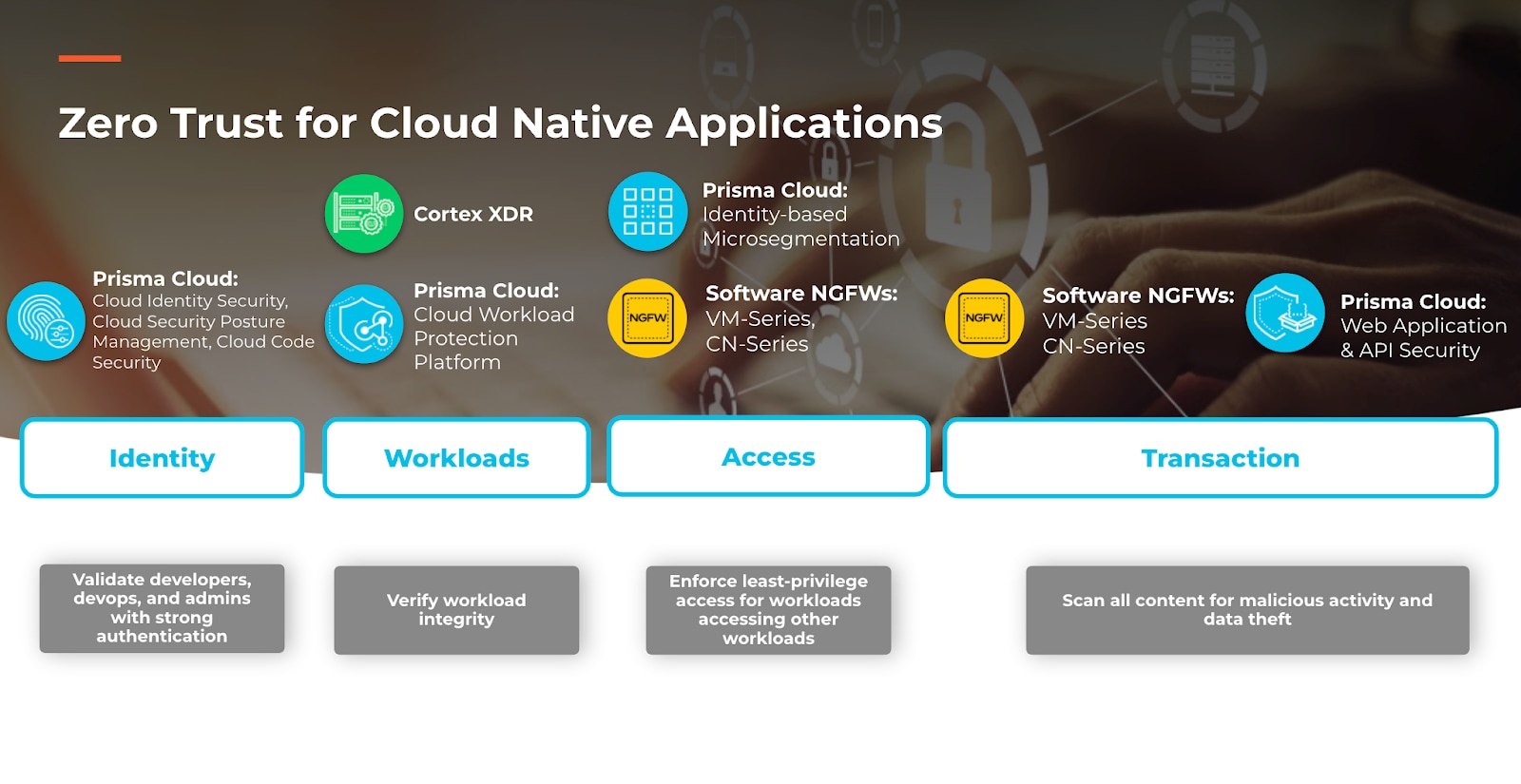Select the Workloads box
This screenshot has height=784, width=1521.
point(456,458)
